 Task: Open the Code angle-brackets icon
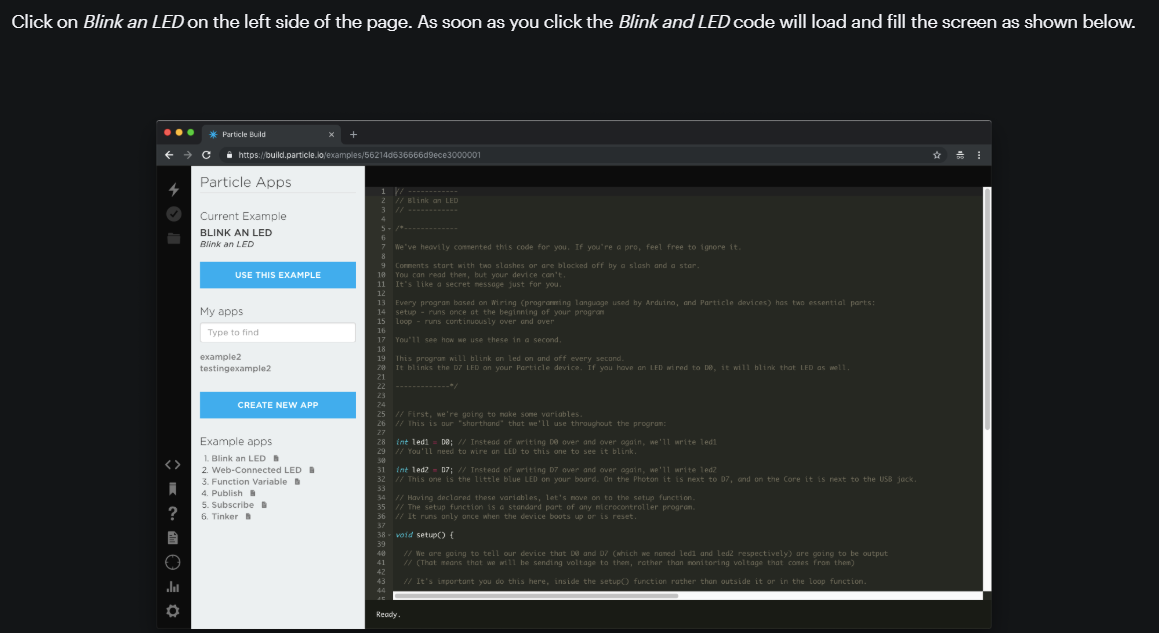(173, 465)
